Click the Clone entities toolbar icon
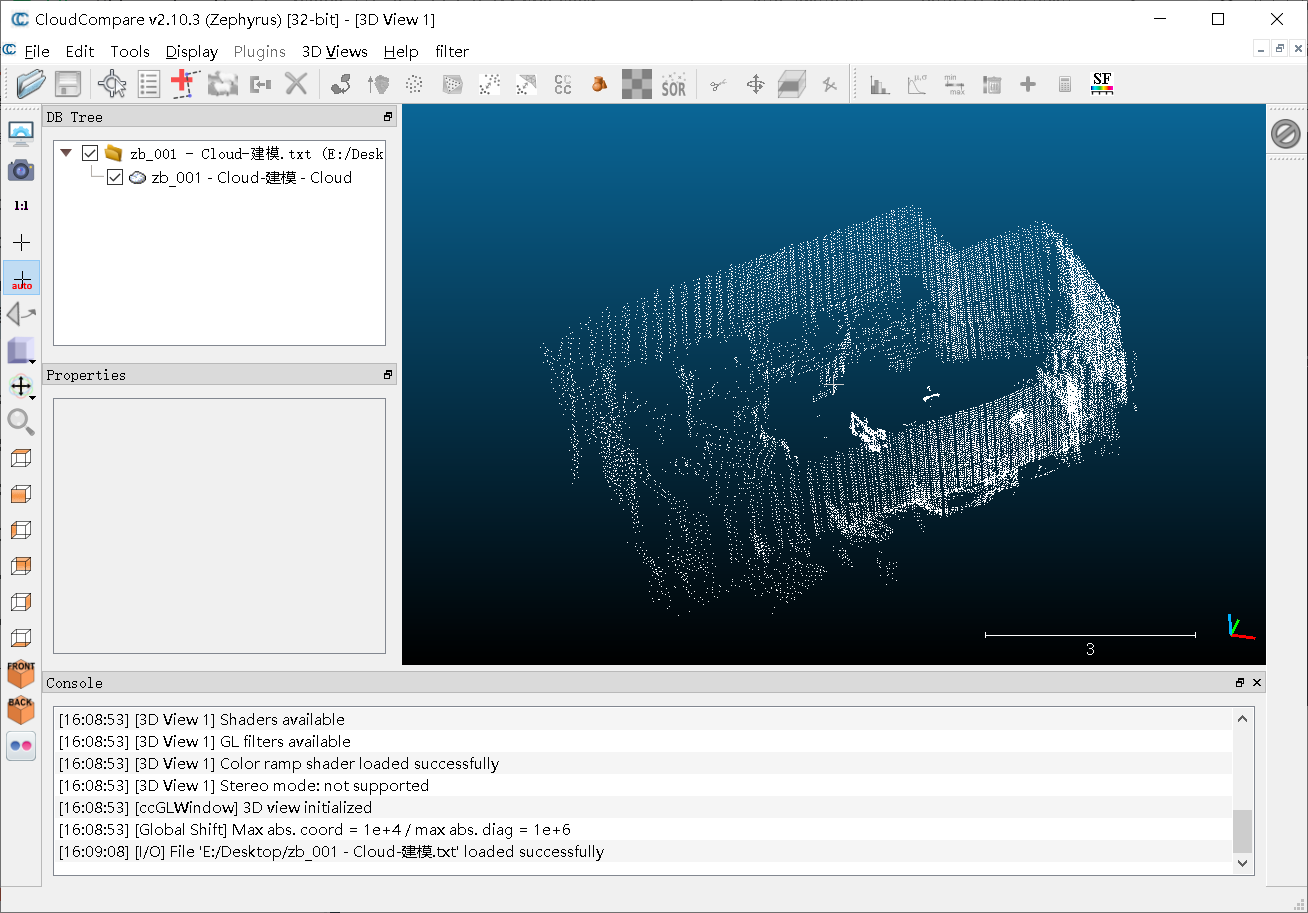 (x=221, y=84)
